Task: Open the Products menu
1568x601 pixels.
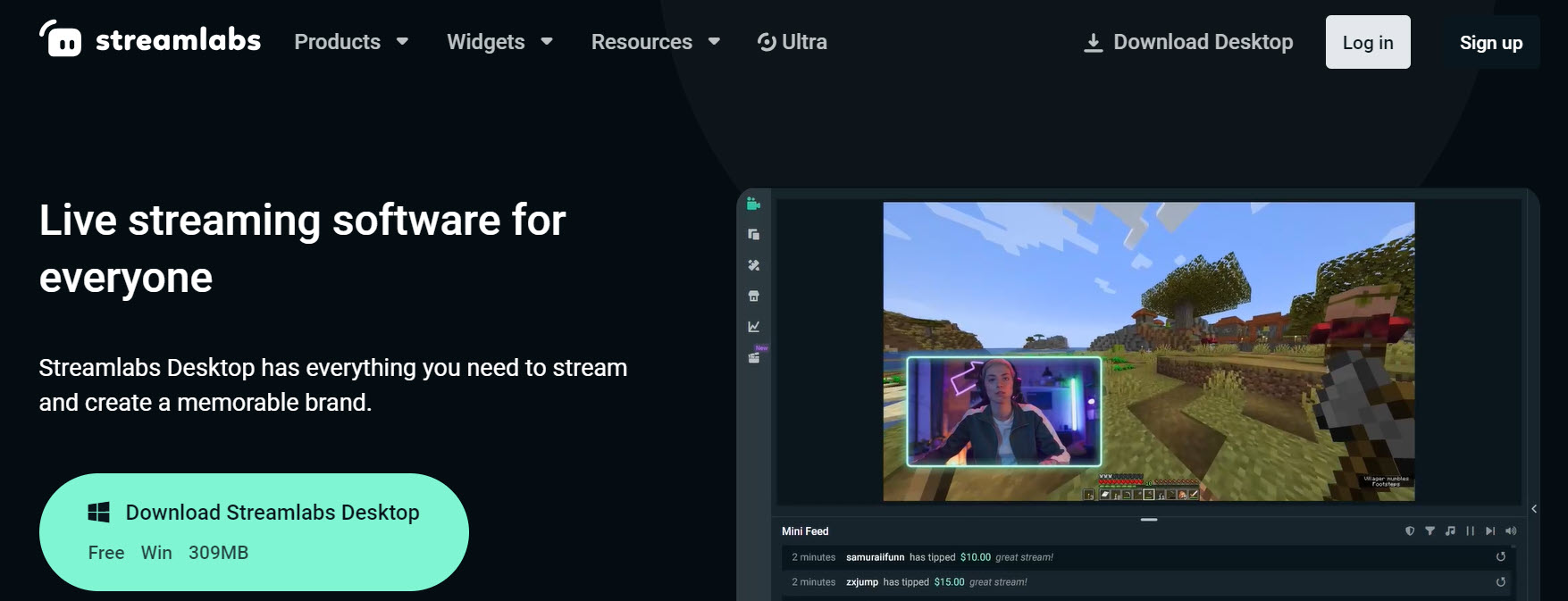Action: tap(337, 42)
